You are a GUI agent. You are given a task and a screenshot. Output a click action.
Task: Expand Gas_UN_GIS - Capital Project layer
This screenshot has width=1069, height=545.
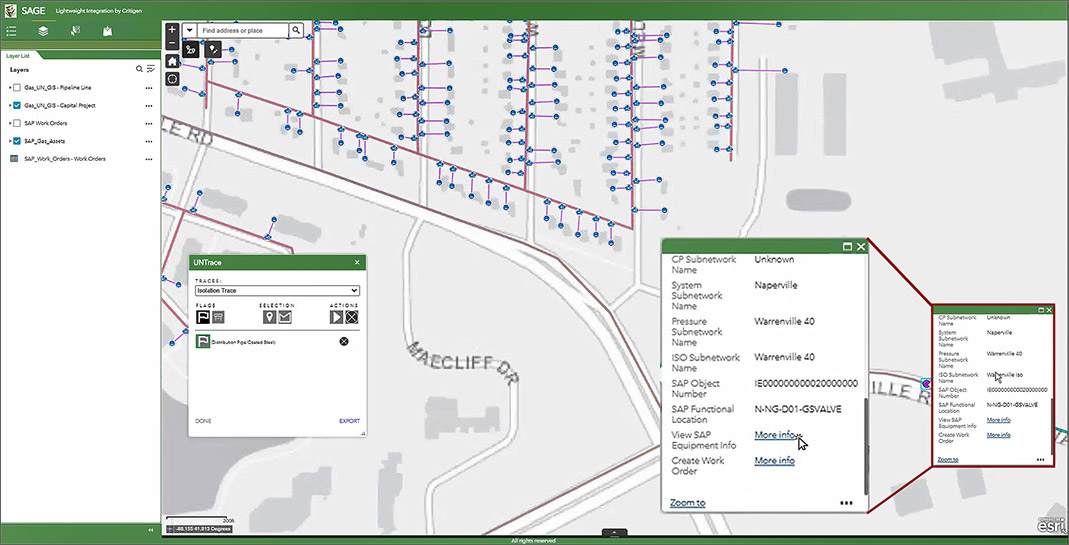tap(10, 106)
